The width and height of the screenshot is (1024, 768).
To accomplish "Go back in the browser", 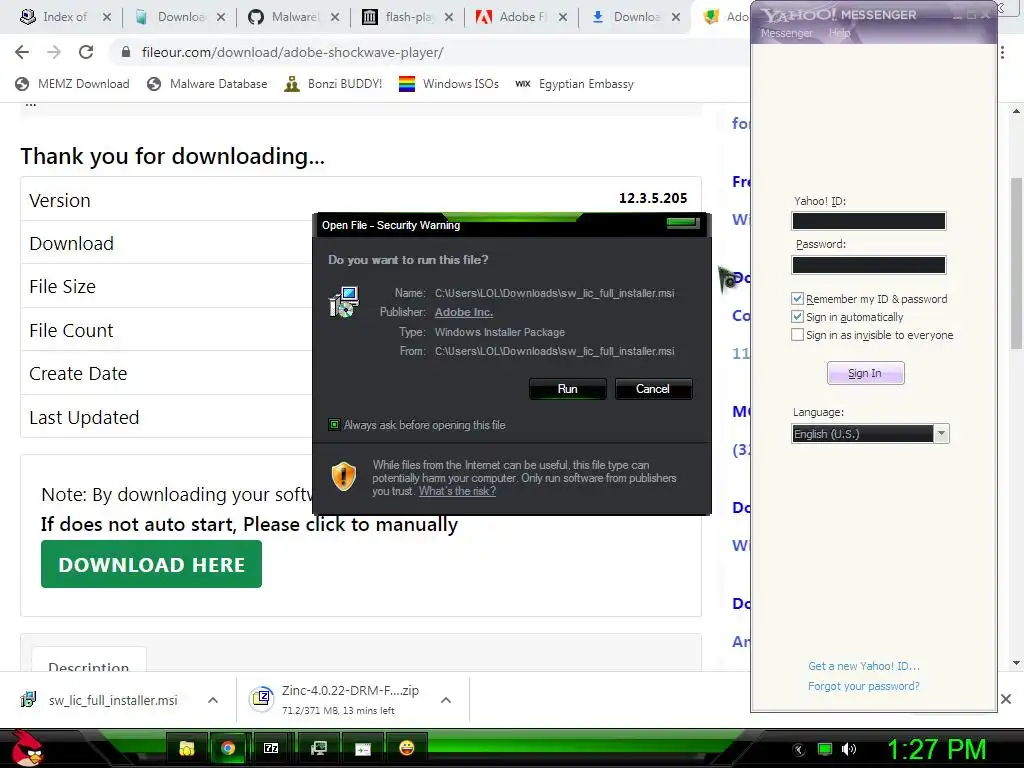I will [22, 52].
